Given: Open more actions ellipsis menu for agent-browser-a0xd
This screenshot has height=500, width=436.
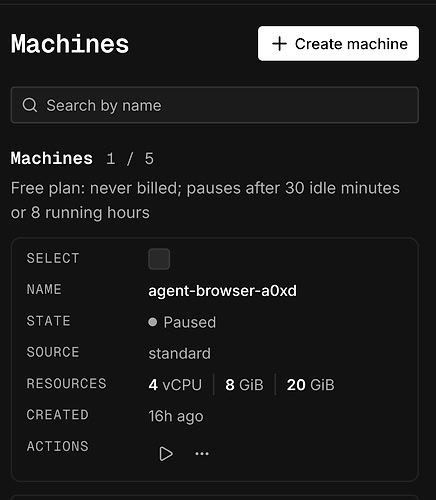Looking at the screenshot, I should pyautogui.click(x=202, y=454).
